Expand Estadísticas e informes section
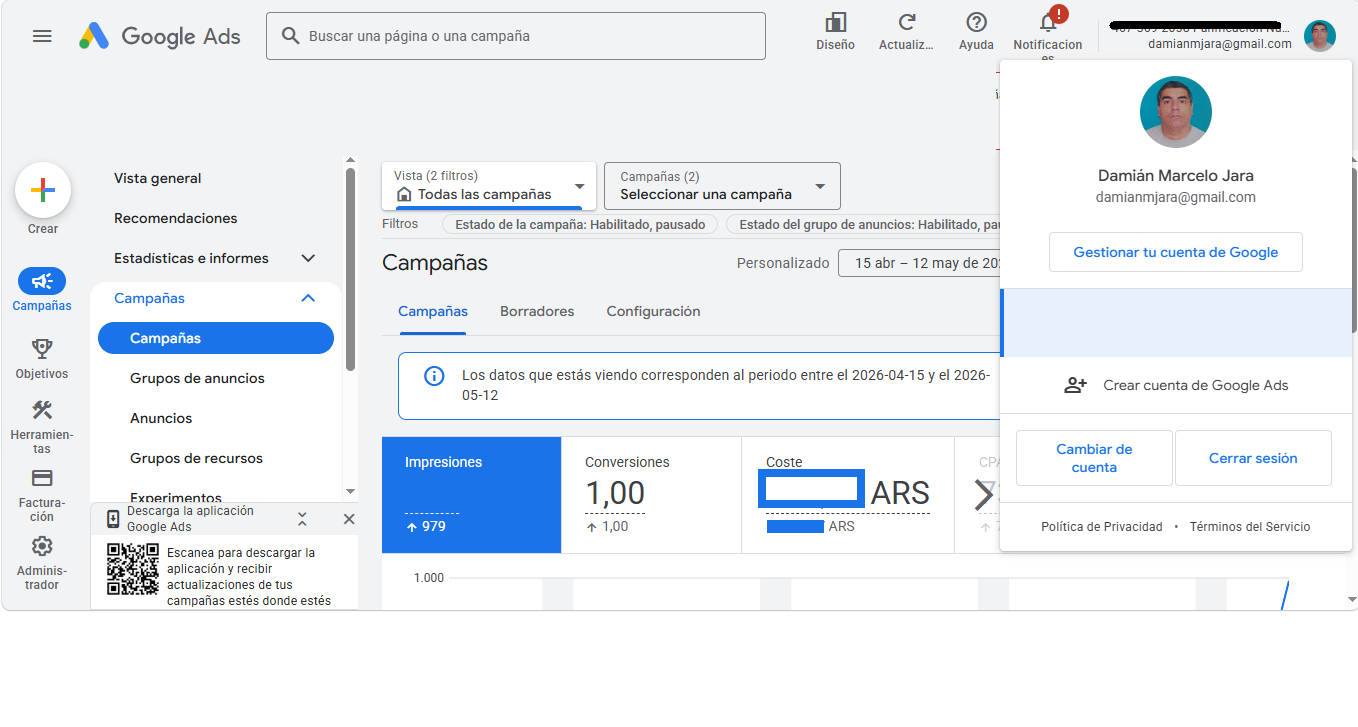 point(308,258)
